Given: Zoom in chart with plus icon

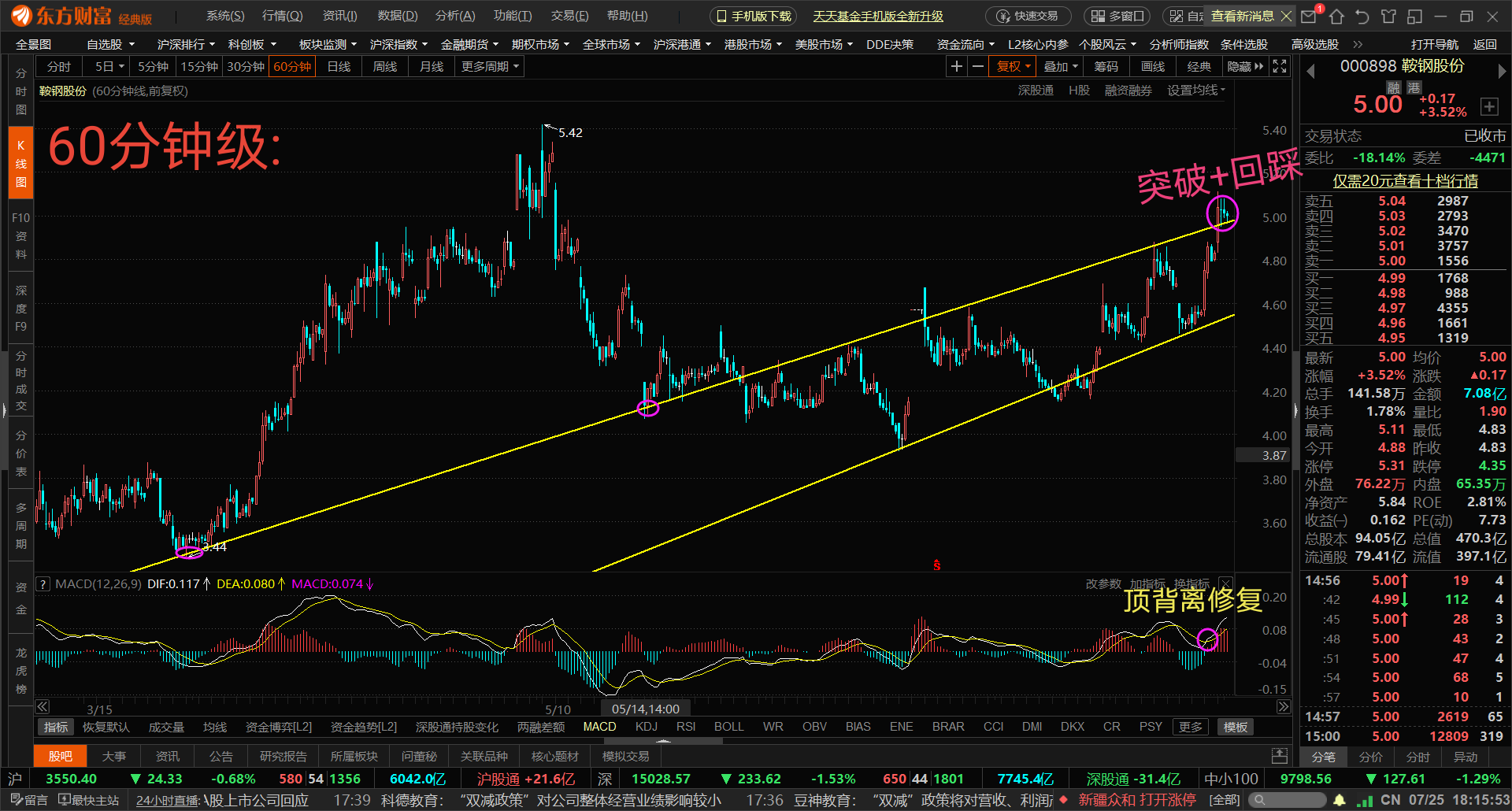Looking at the screenshot, I should click(956, 67).
